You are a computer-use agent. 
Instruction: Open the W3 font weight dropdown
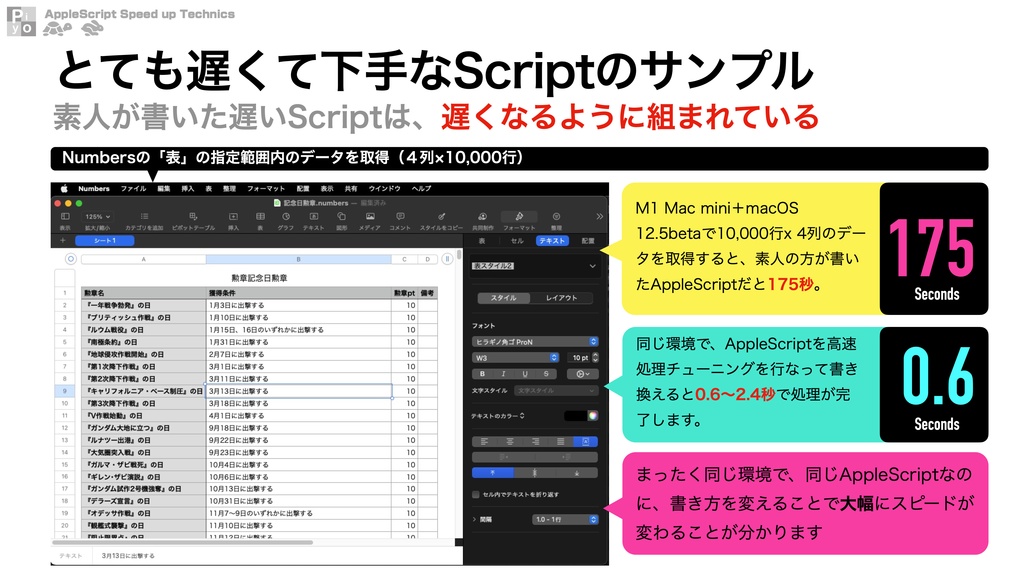tap(514, 358)
